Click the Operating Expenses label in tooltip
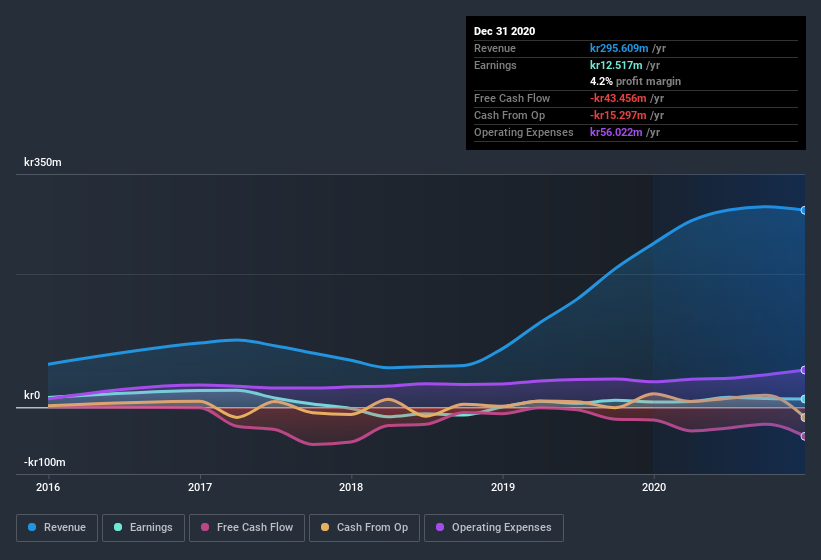This screenshot has width=821, height=560. pyautogui.click(x=523, y=132)
